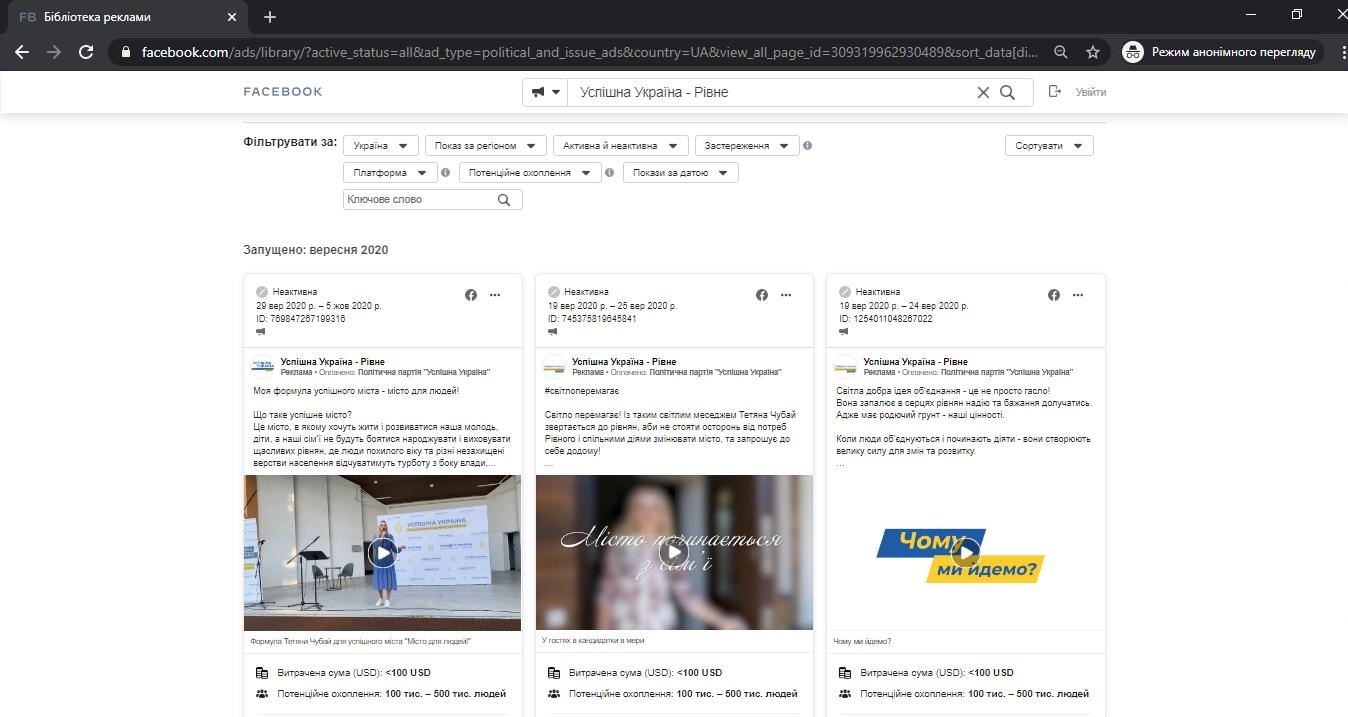Image resolution: width=1348 pixels, height=717 pixels.
Task: Click megaphone icon under ID 1254011048267022
Action: (845, 332)
